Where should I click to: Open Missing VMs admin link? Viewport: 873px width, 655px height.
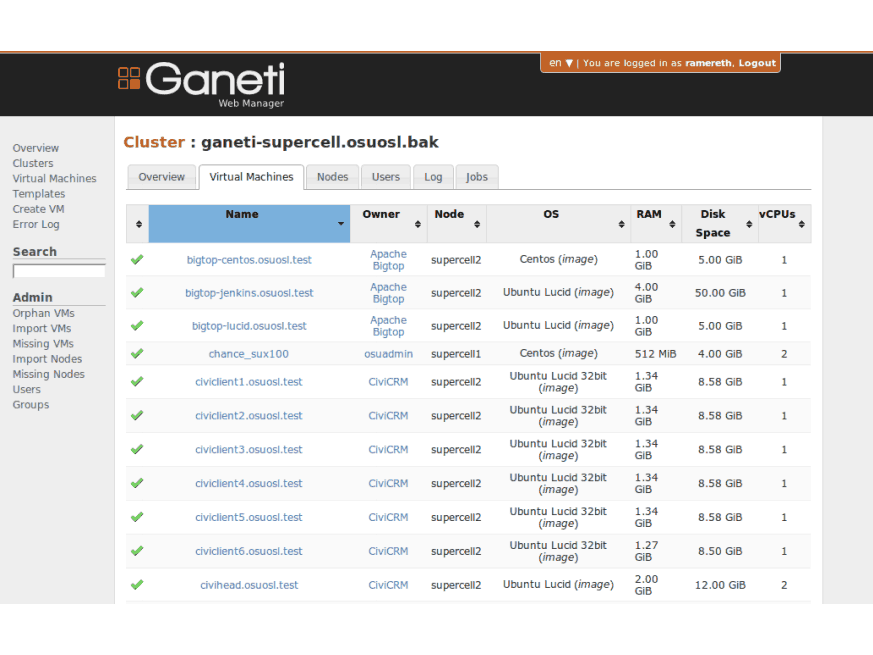click(x=43, y=344)
